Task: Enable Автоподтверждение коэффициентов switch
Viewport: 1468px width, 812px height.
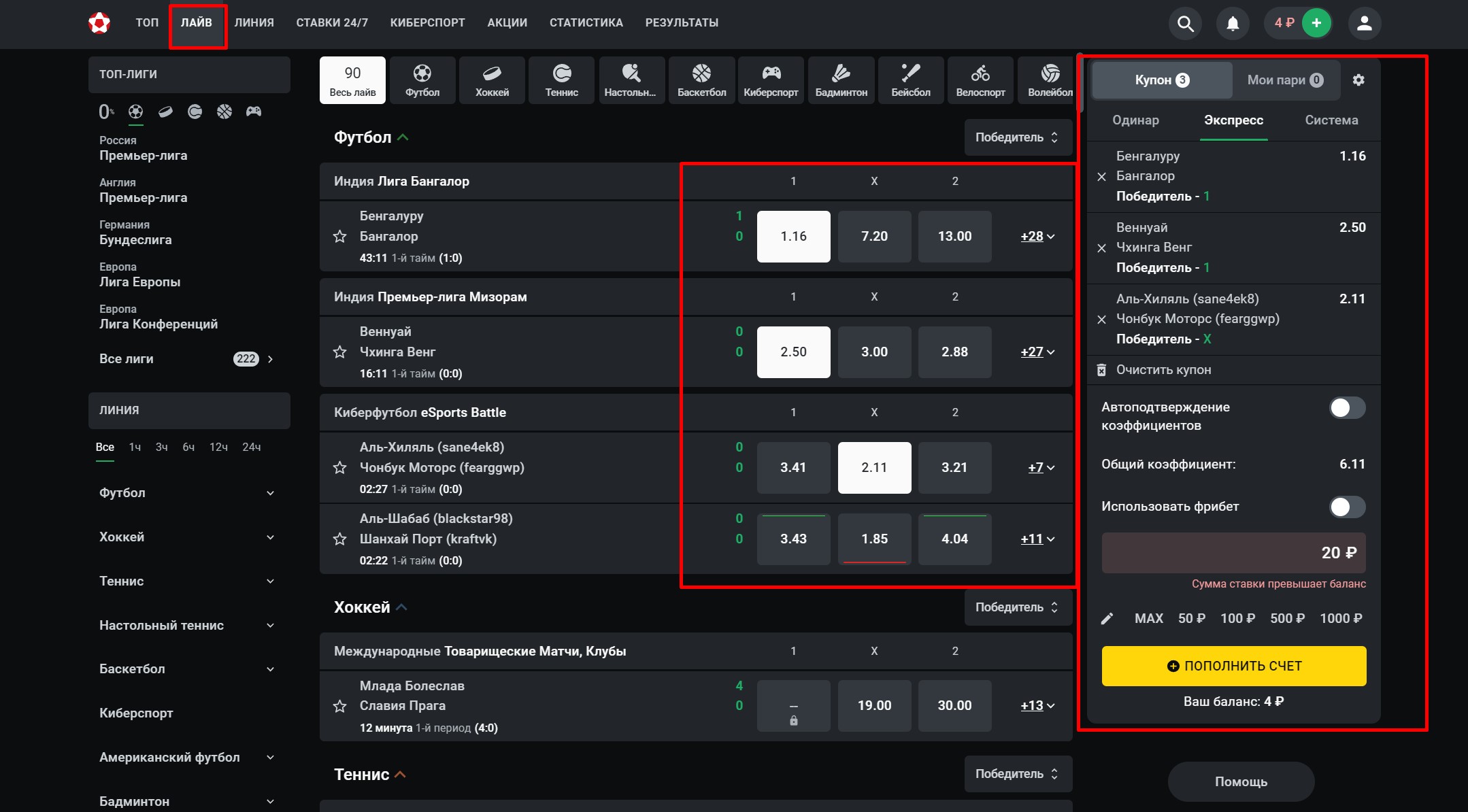Action: (1347, 408)
